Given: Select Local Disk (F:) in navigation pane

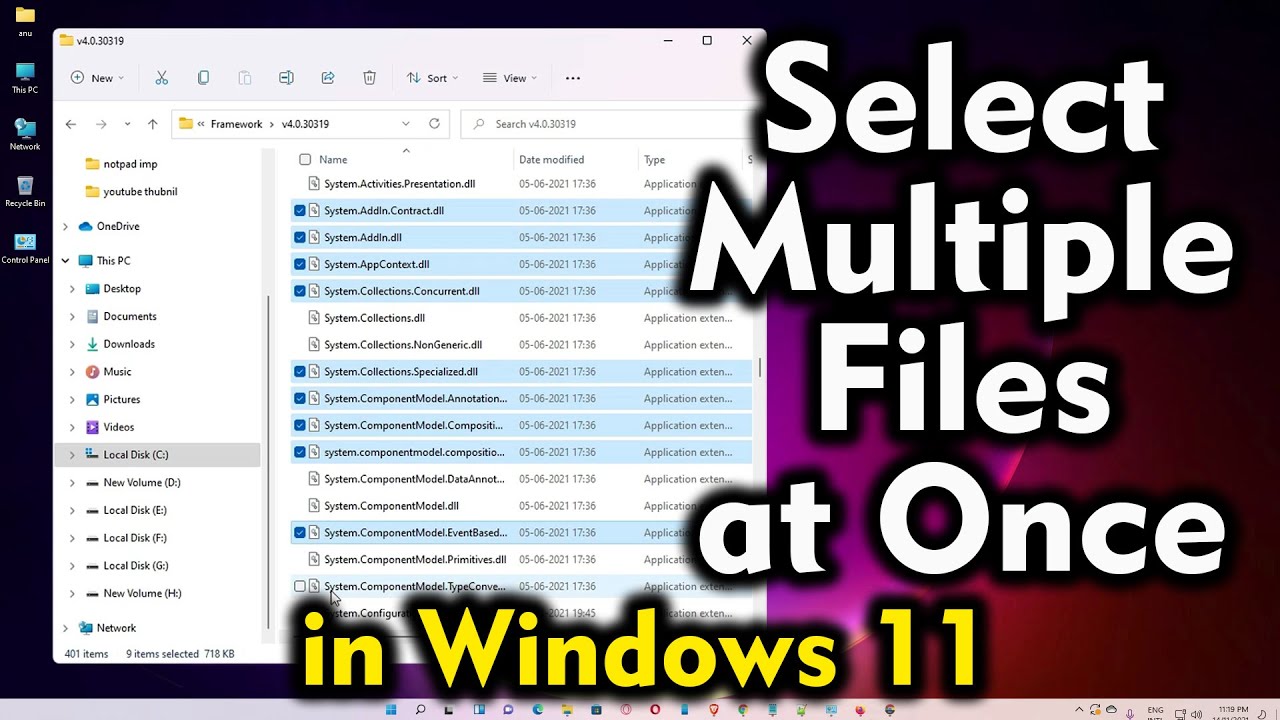Looking at the screenshot, I should (x=135, y=538).
